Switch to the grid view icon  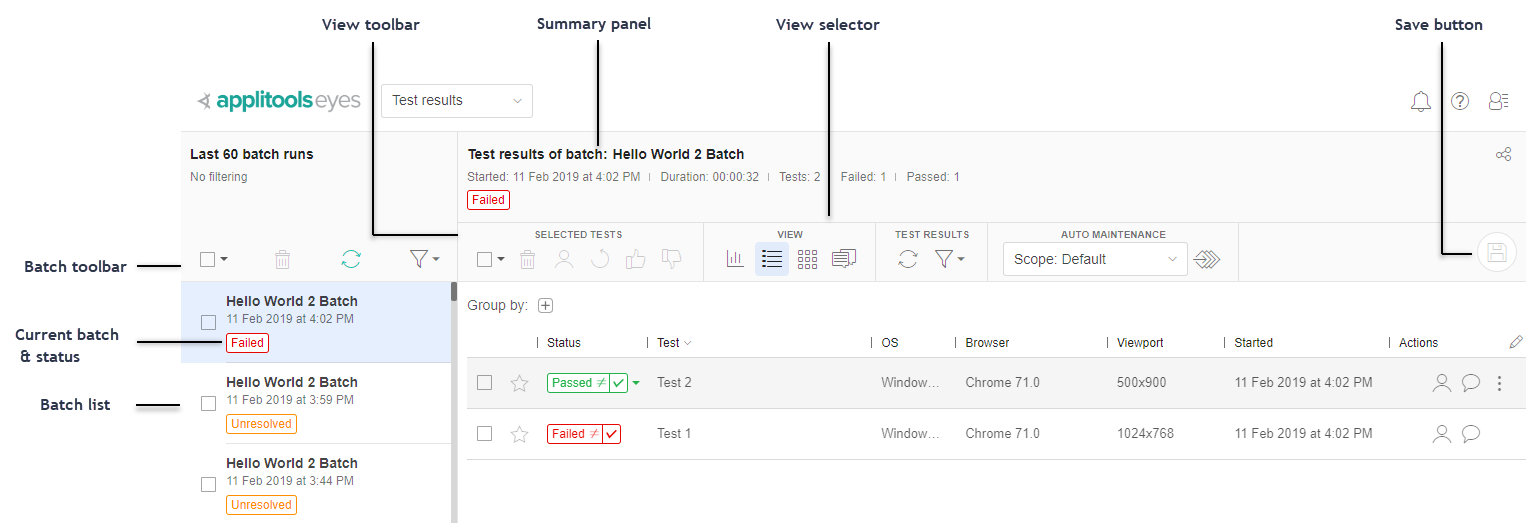click(x=807, y=259)
